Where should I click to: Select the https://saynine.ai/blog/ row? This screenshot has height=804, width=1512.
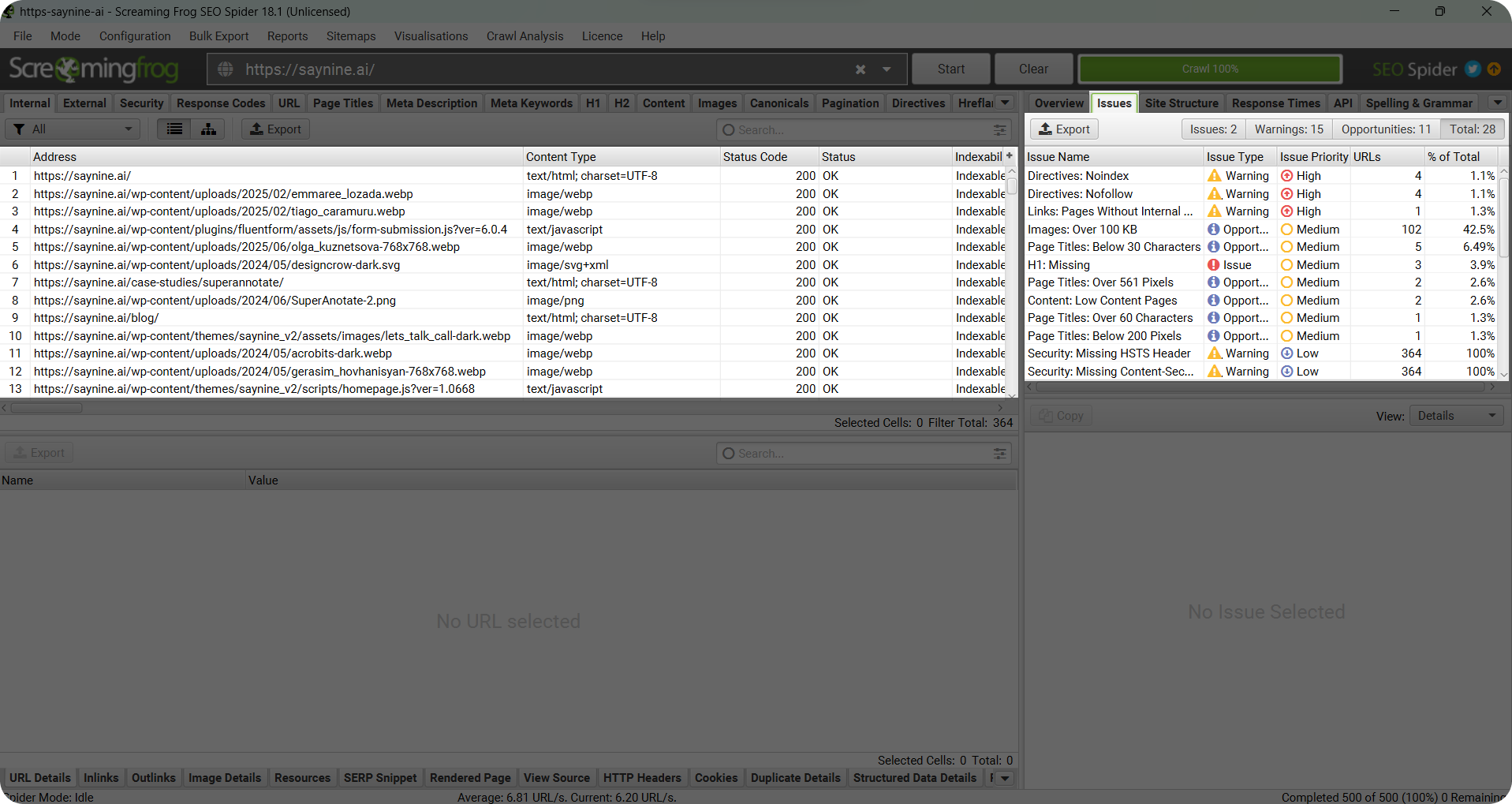(503, 318)
